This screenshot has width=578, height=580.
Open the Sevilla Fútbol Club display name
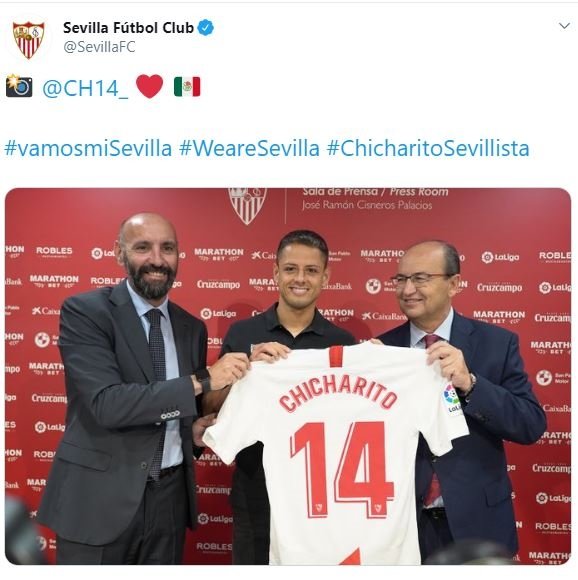[x=128, y=28]
